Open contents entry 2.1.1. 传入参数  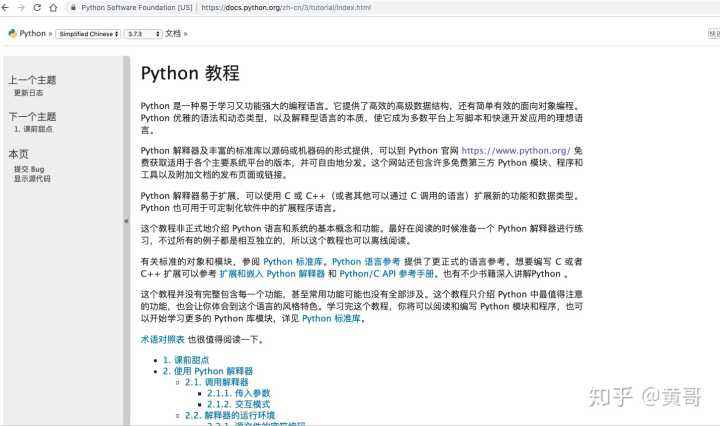pos(238,393)
